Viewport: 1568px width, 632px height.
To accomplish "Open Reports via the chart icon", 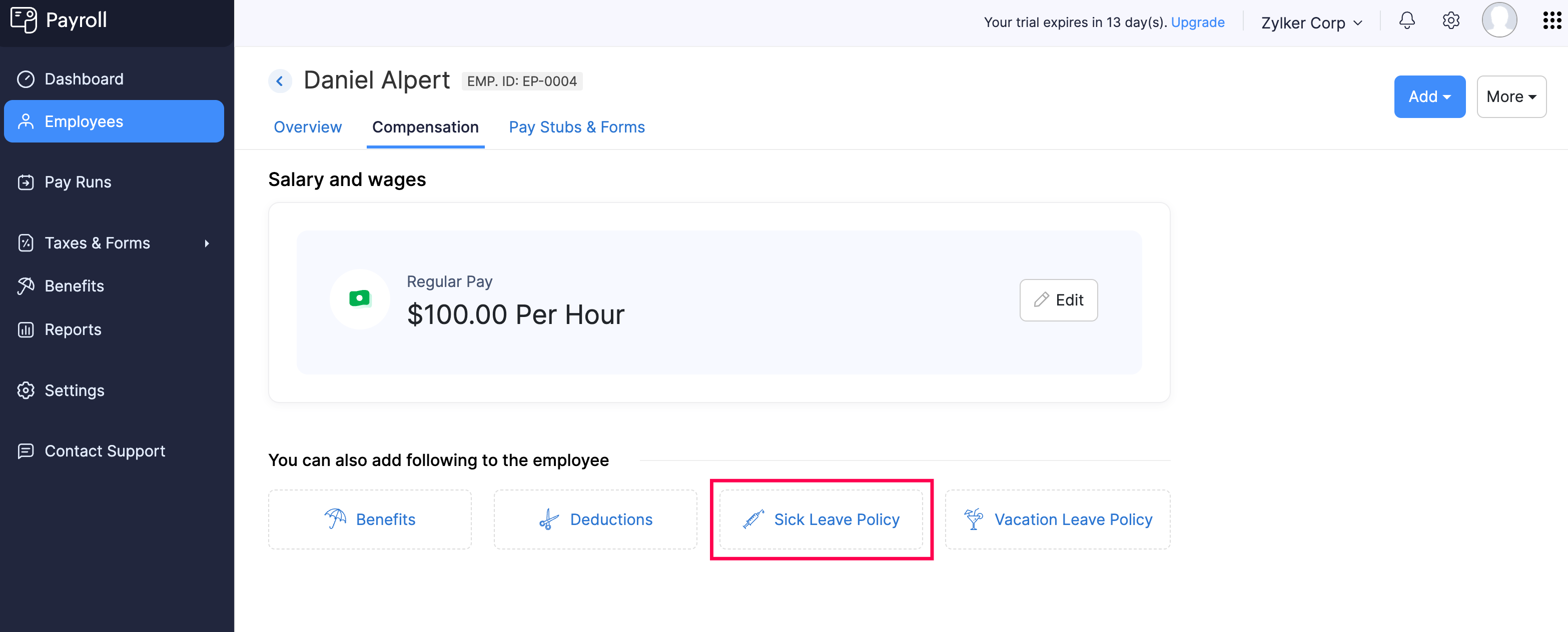I will [x=26, y=329].
